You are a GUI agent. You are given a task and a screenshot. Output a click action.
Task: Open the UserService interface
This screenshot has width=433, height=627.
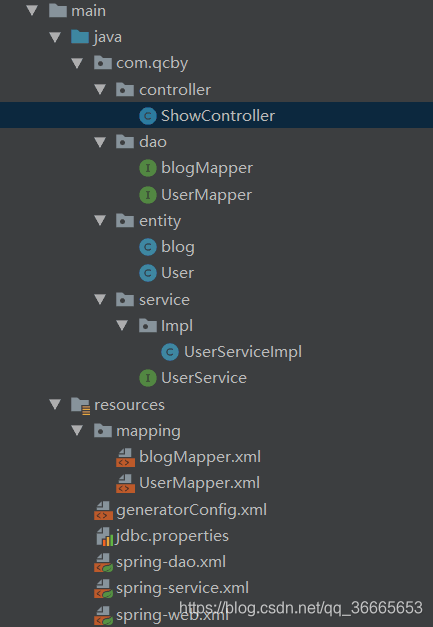click(204, 378)
